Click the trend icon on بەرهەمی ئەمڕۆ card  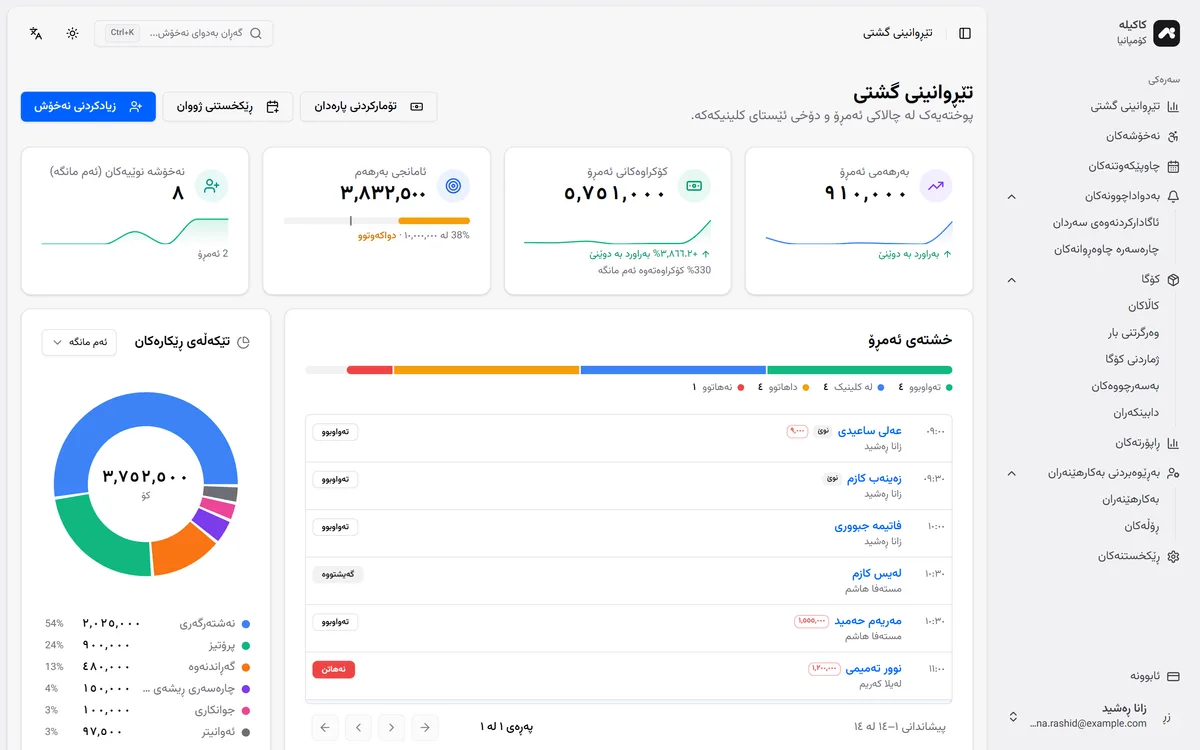coord(936,186)
